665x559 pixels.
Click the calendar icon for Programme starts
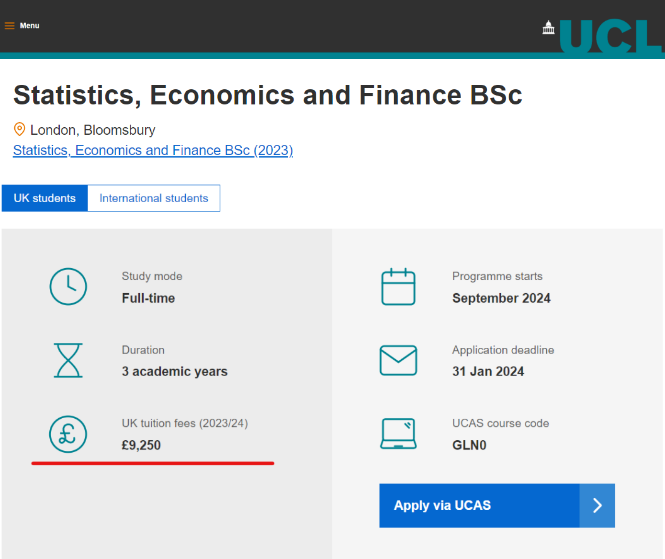coord(398,287)
